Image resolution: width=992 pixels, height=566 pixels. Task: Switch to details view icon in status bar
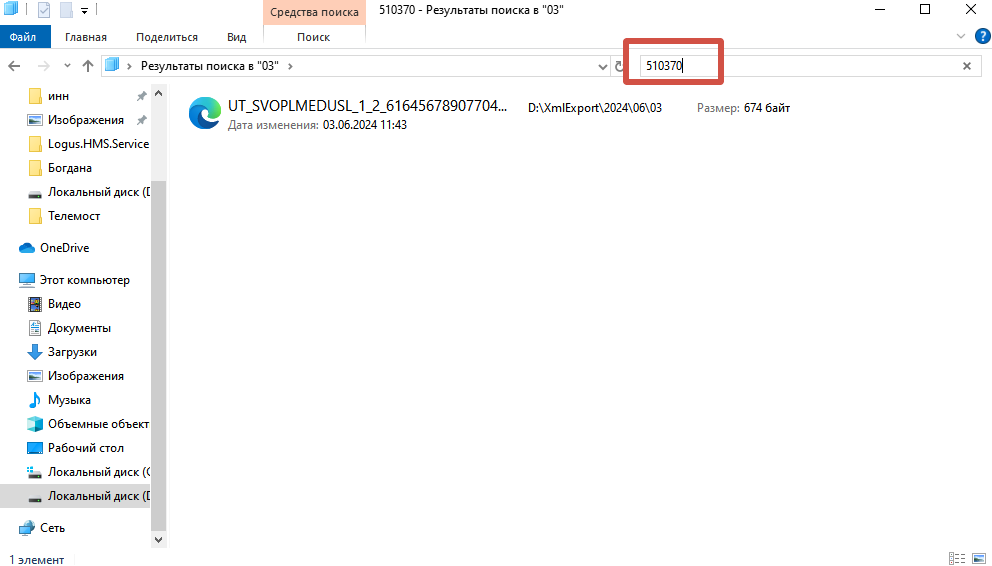pos(957,558)
